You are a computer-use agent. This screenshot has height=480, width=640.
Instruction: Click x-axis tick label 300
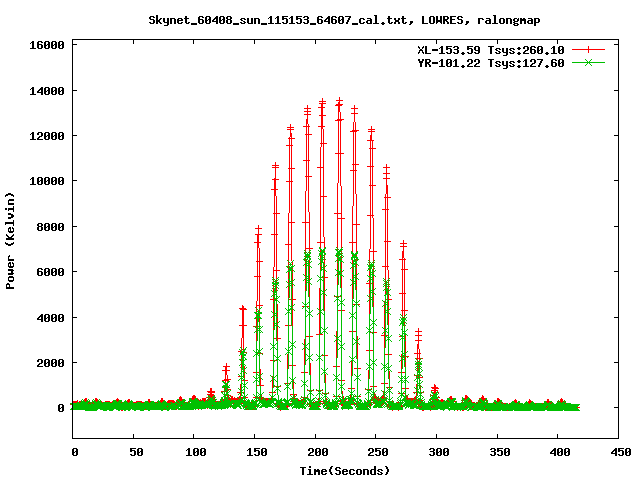tap(439, 452)
